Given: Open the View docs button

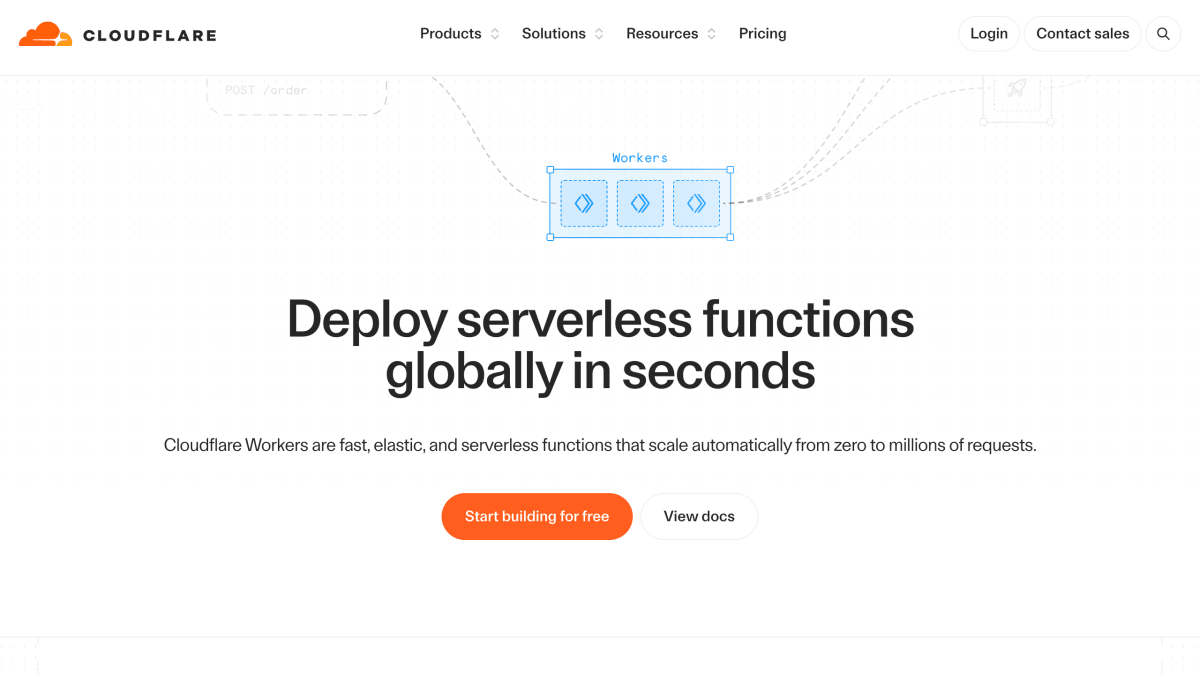Looking at the screenshot, I should pyautogui.click(x=699, y=516).
